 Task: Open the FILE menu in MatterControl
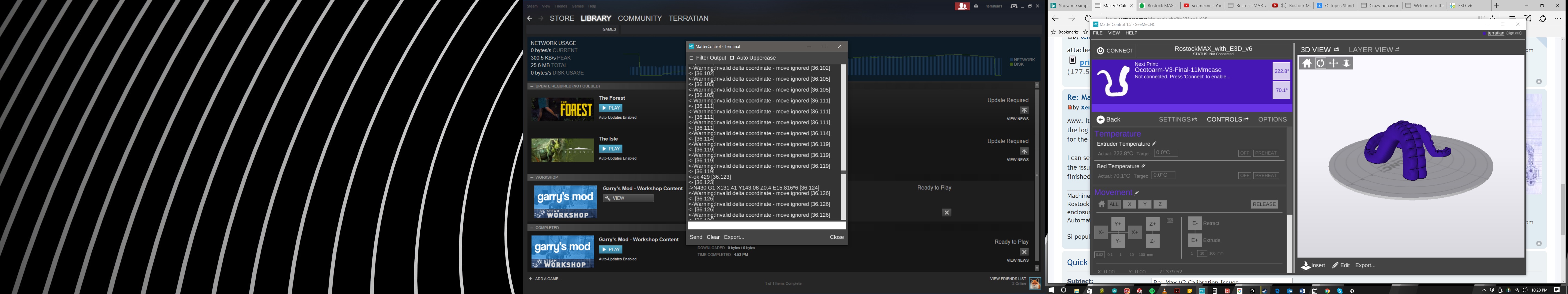click(1098, 33)
